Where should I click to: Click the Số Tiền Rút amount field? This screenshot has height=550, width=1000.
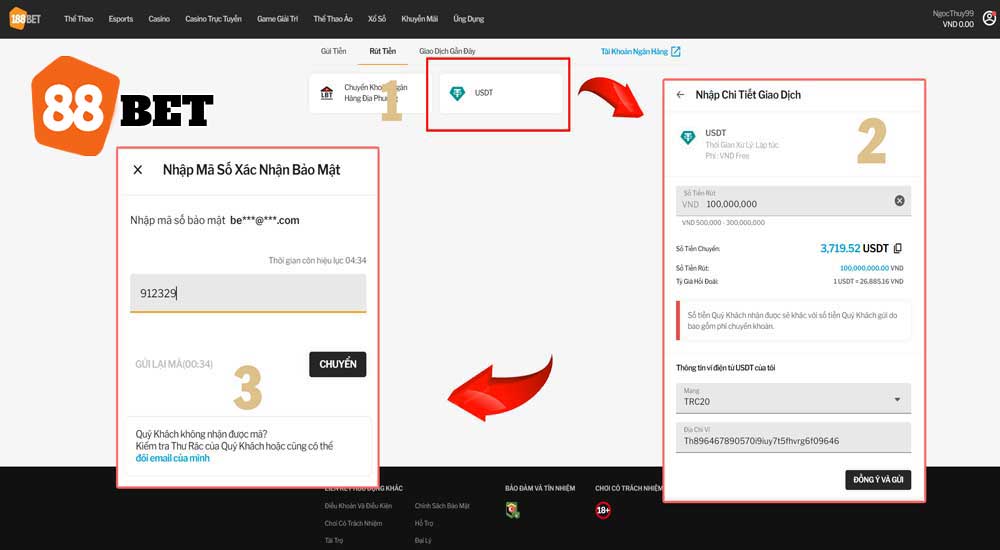tap(793, 201)
